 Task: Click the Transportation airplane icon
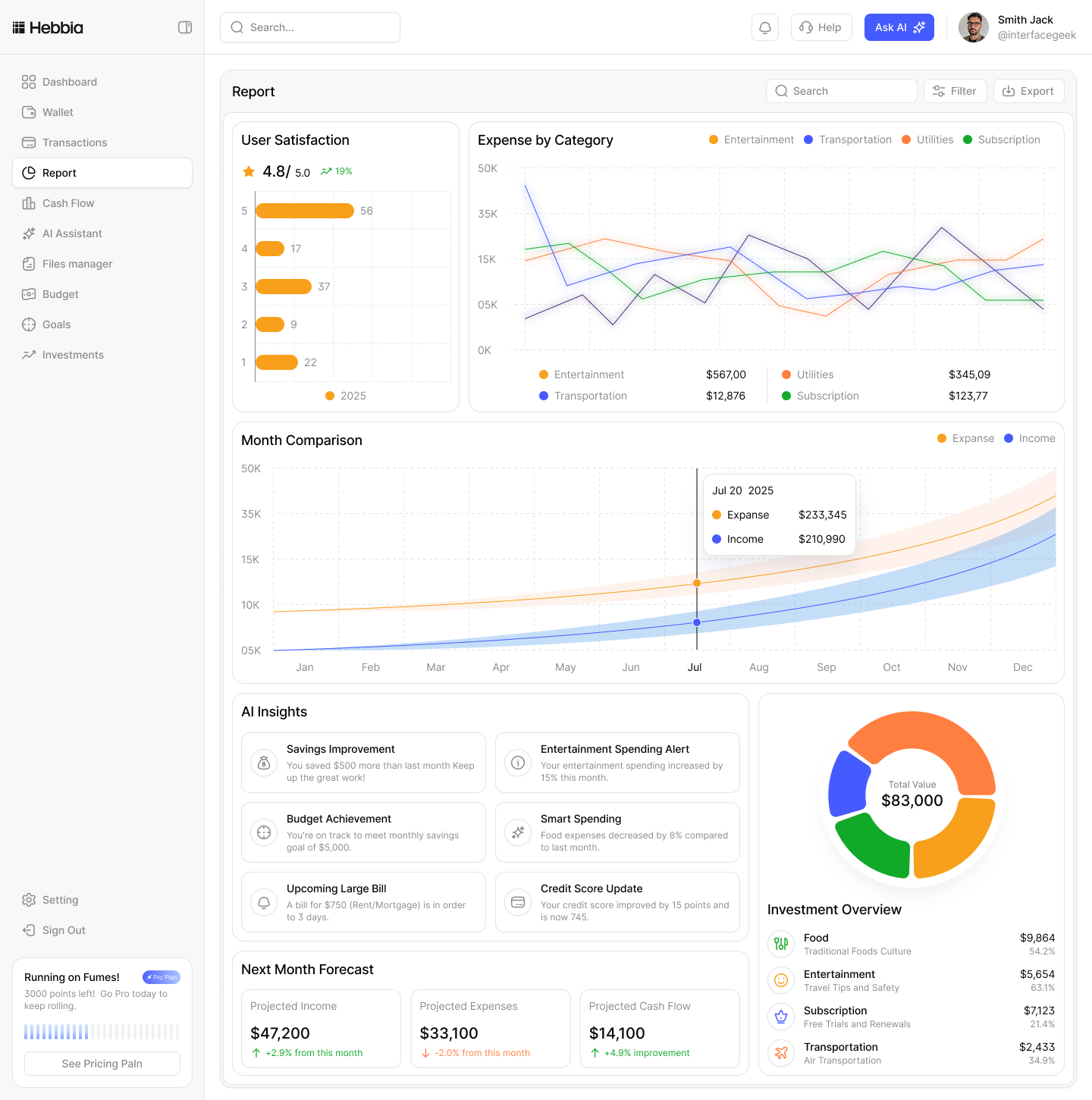[x=781, y=1053]
